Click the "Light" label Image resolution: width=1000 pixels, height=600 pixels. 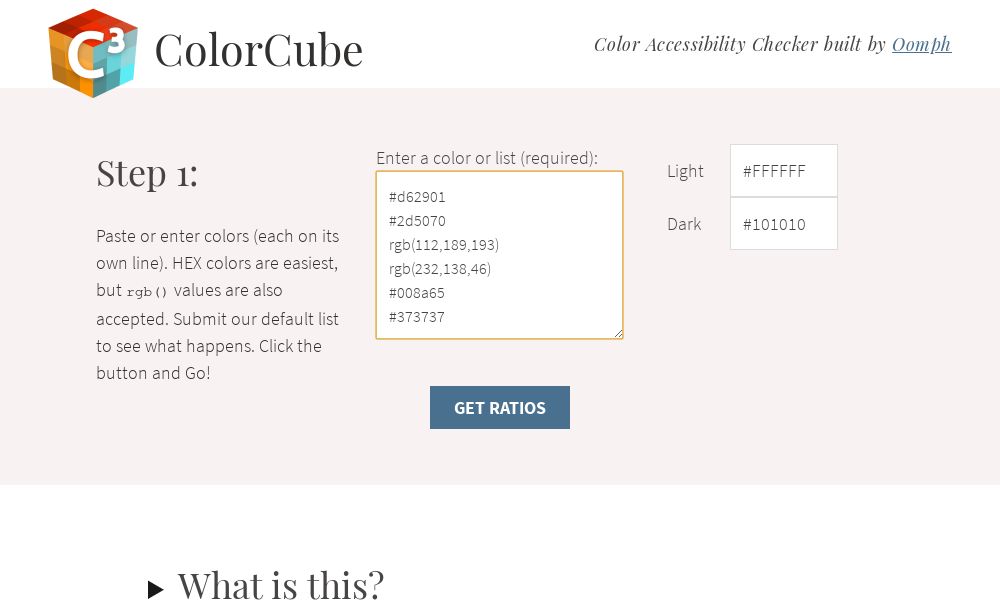[685, 171]
